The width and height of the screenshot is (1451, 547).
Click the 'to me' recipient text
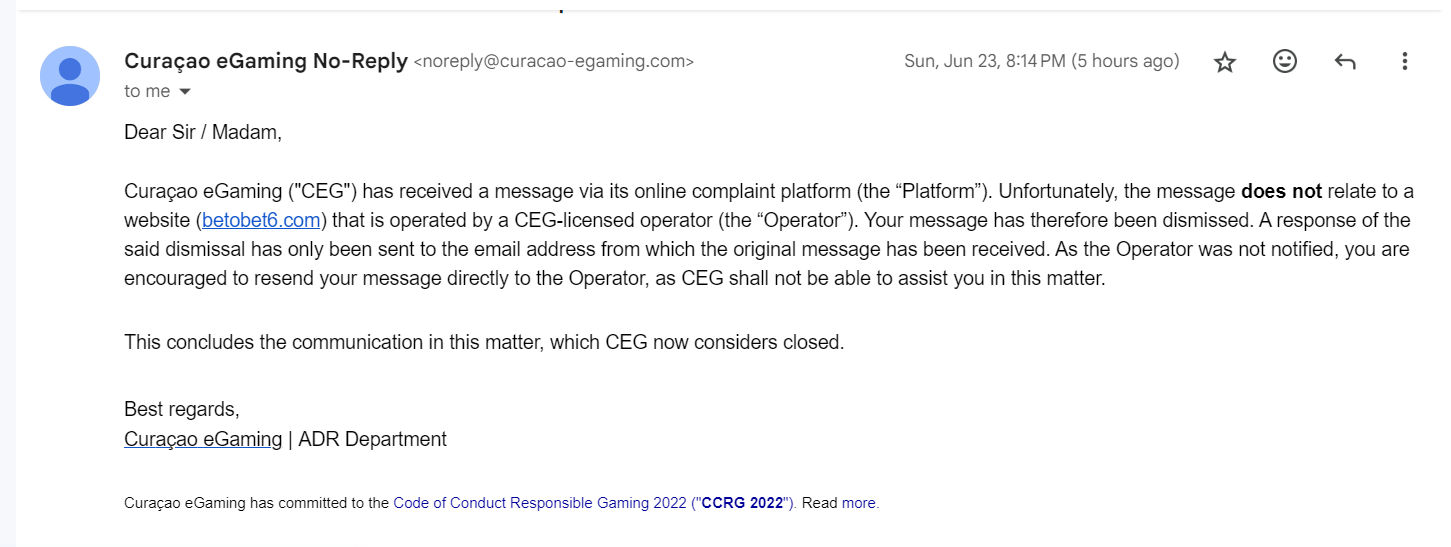(147, 91)
